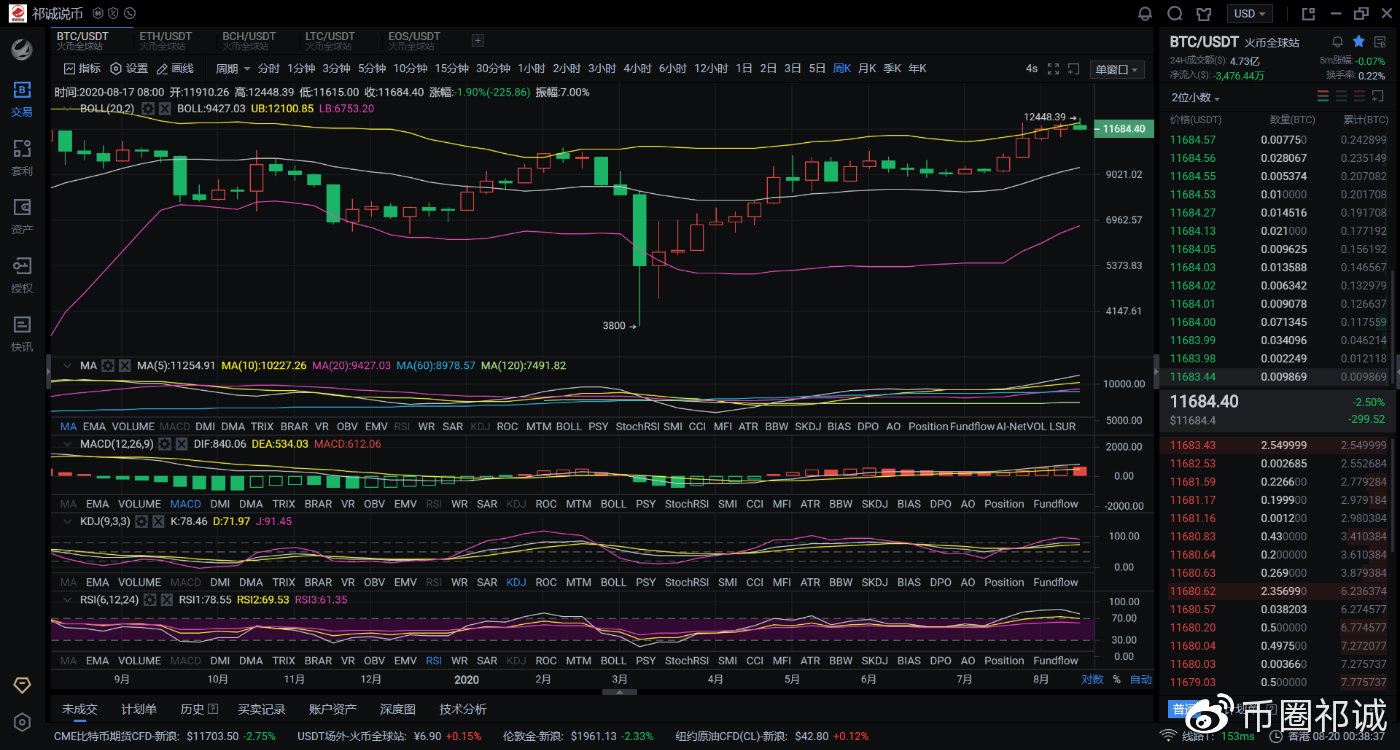The image size is (1400, 750).
Task: Click the pop-out window icon in title bar
Action: click(1307, 14)
